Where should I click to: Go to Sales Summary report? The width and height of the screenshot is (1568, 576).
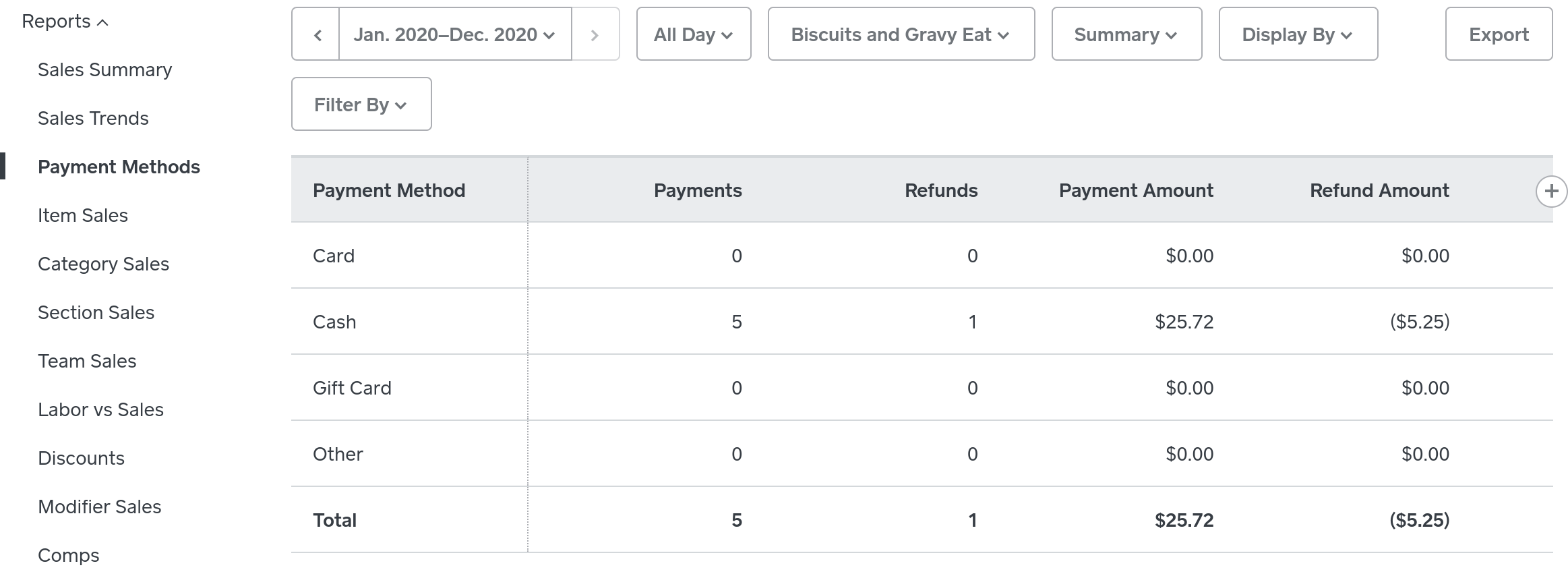(x=105, y=69)
